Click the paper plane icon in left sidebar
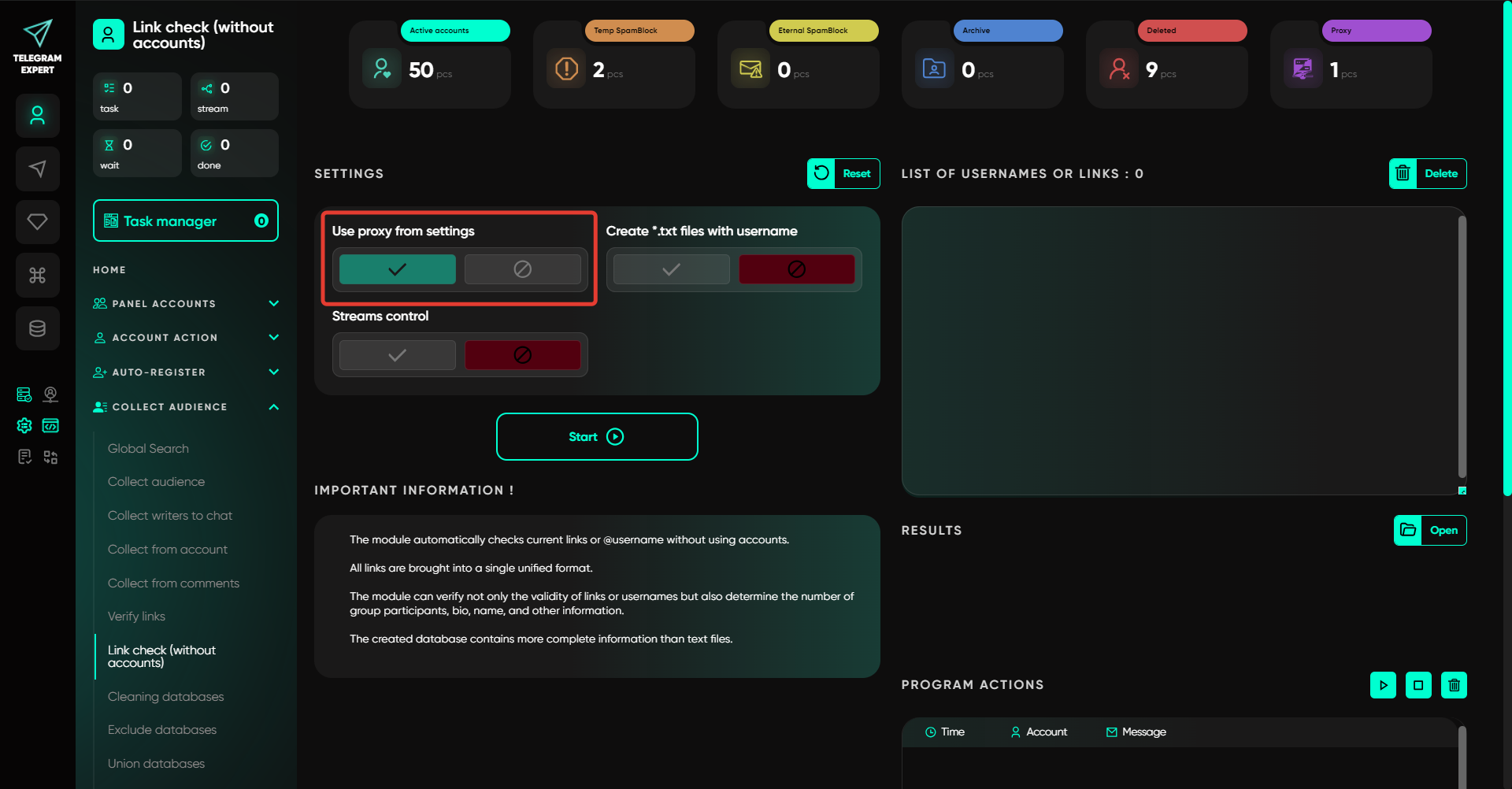 (x=37, y=169)
